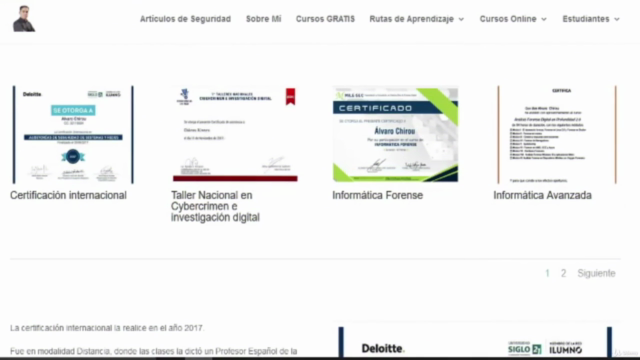
Task: Click the ILUMNO logo on bottom certificate
Action: 565,348
